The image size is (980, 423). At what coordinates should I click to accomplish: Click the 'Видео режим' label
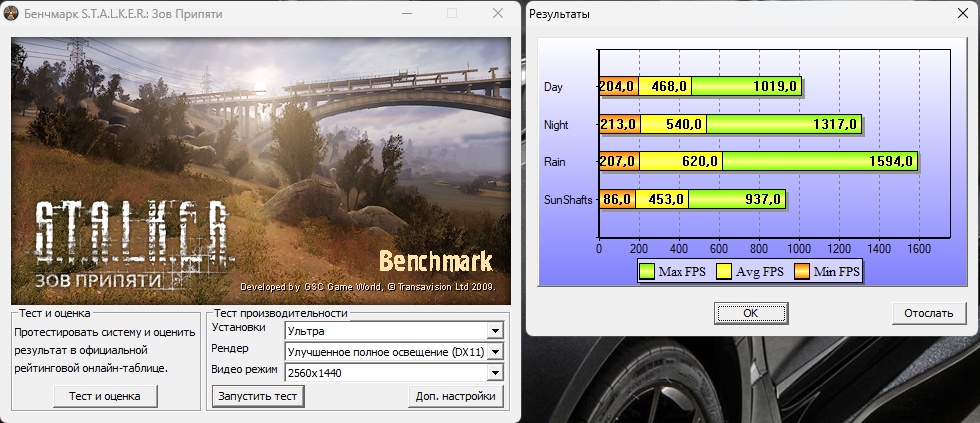(244, 369)
